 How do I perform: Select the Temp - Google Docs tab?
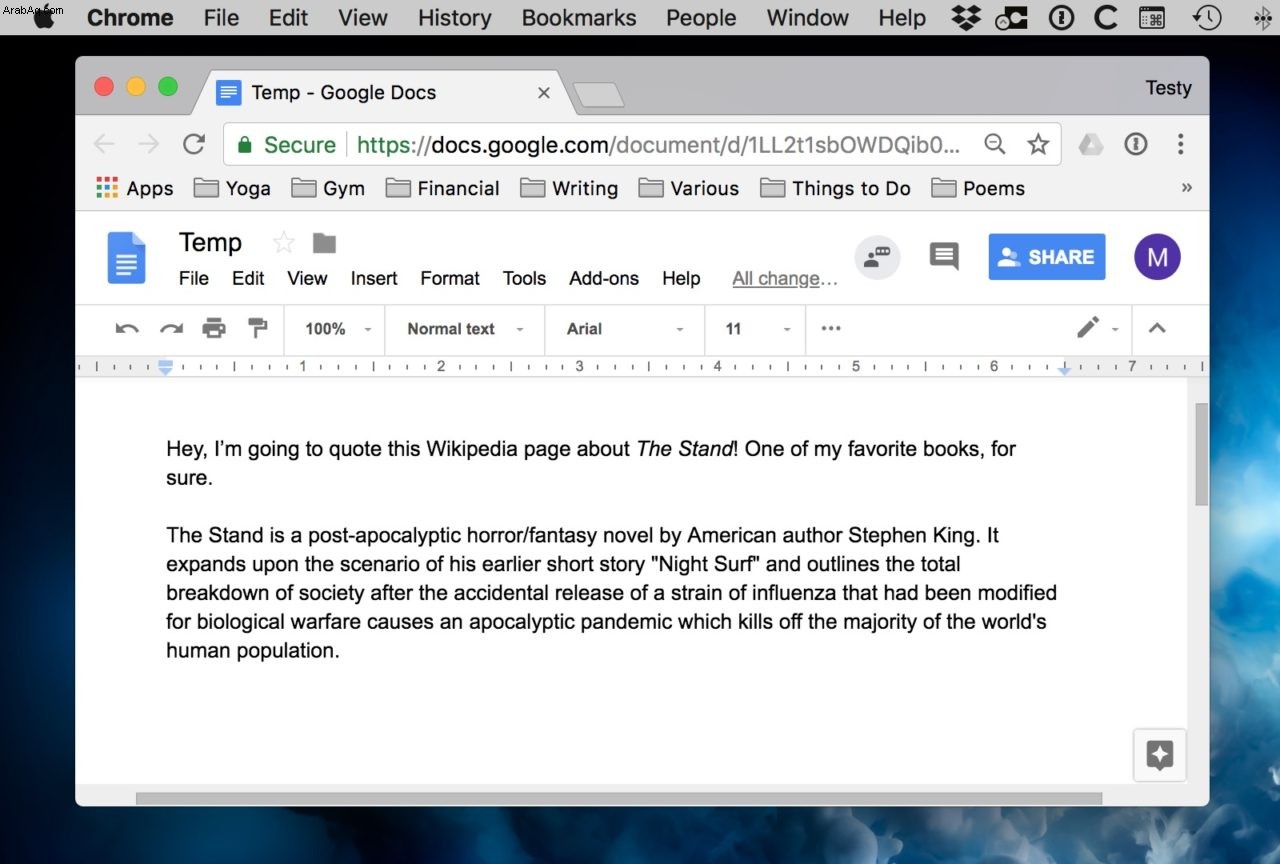tap(384, 93)
